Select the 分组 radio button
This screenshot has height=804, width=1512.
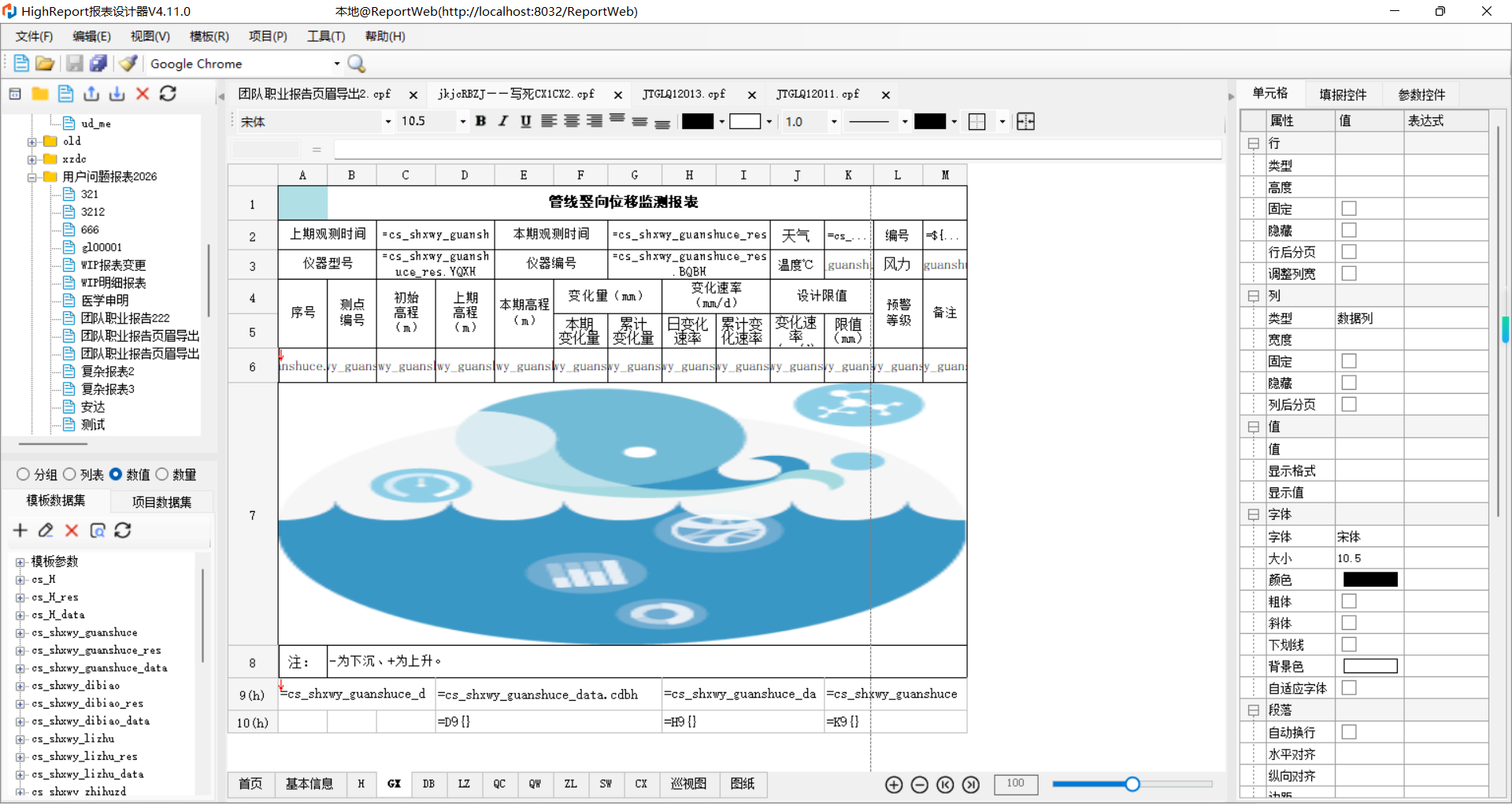point(23,474)
